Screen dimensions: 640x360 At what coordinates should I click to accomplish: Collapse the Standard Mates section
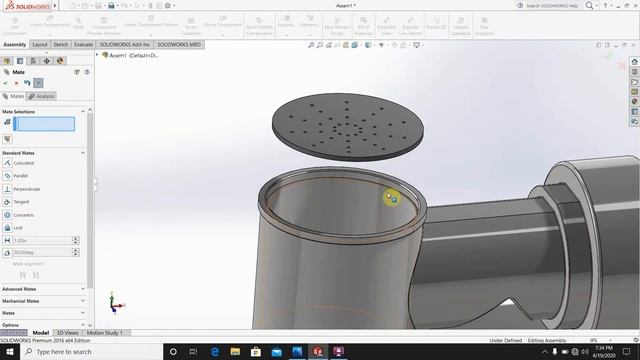83,153
